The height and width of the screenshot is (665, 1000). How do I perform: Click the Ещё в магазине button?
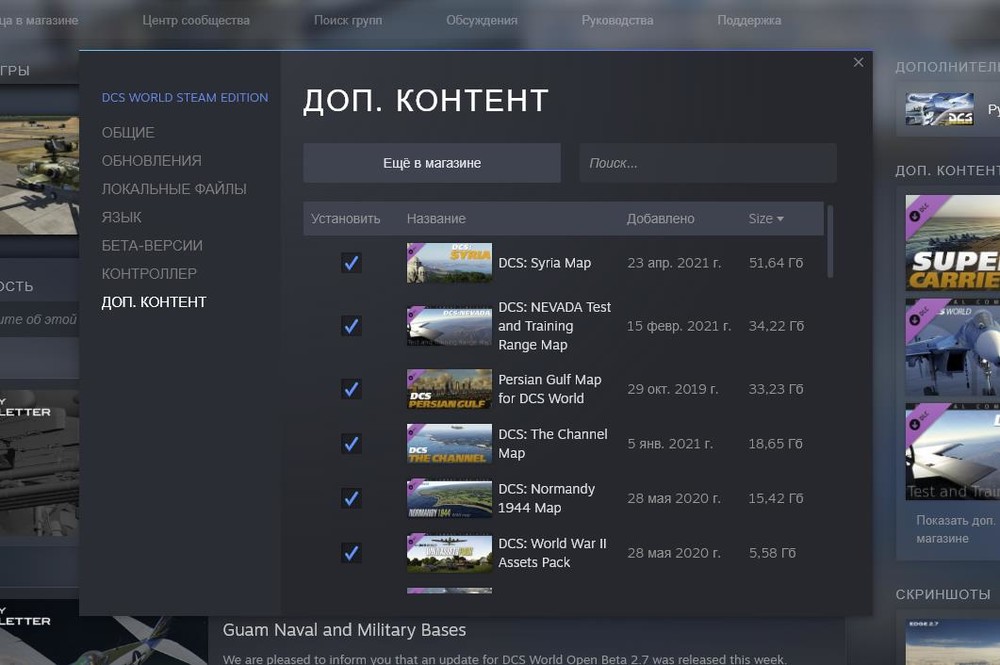(432, 163)
